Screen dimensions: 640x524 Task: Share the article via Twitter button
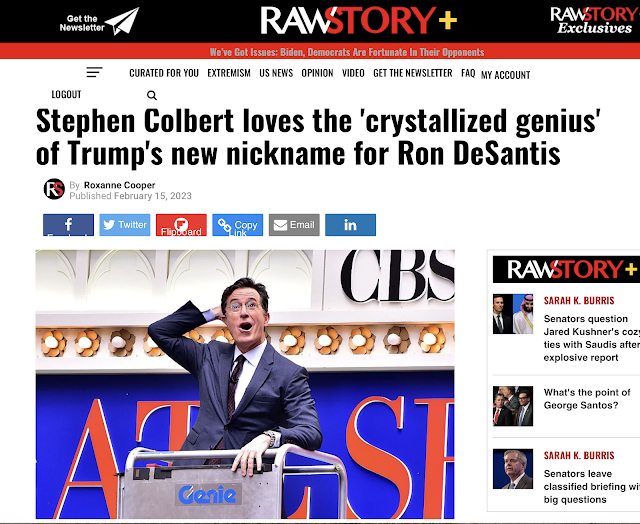point(125,225)
